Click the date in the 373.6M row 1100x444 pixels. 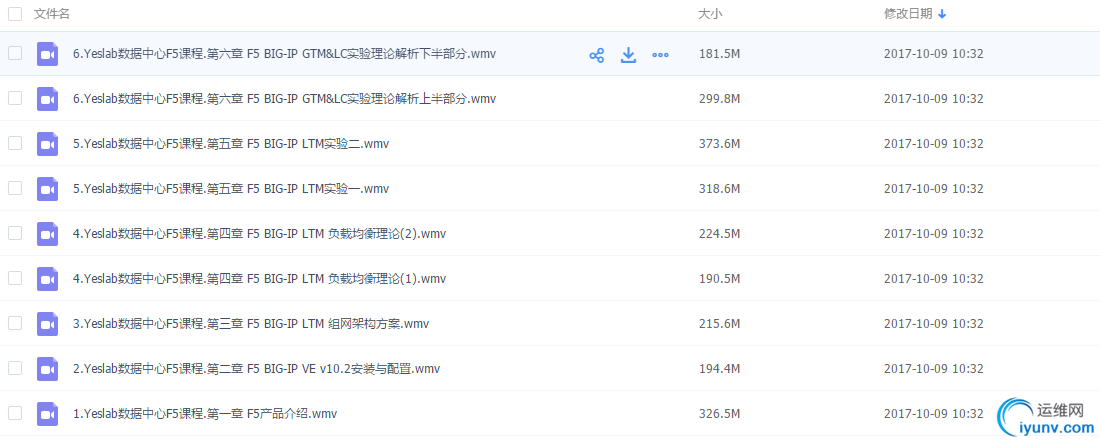coord(934,144)
